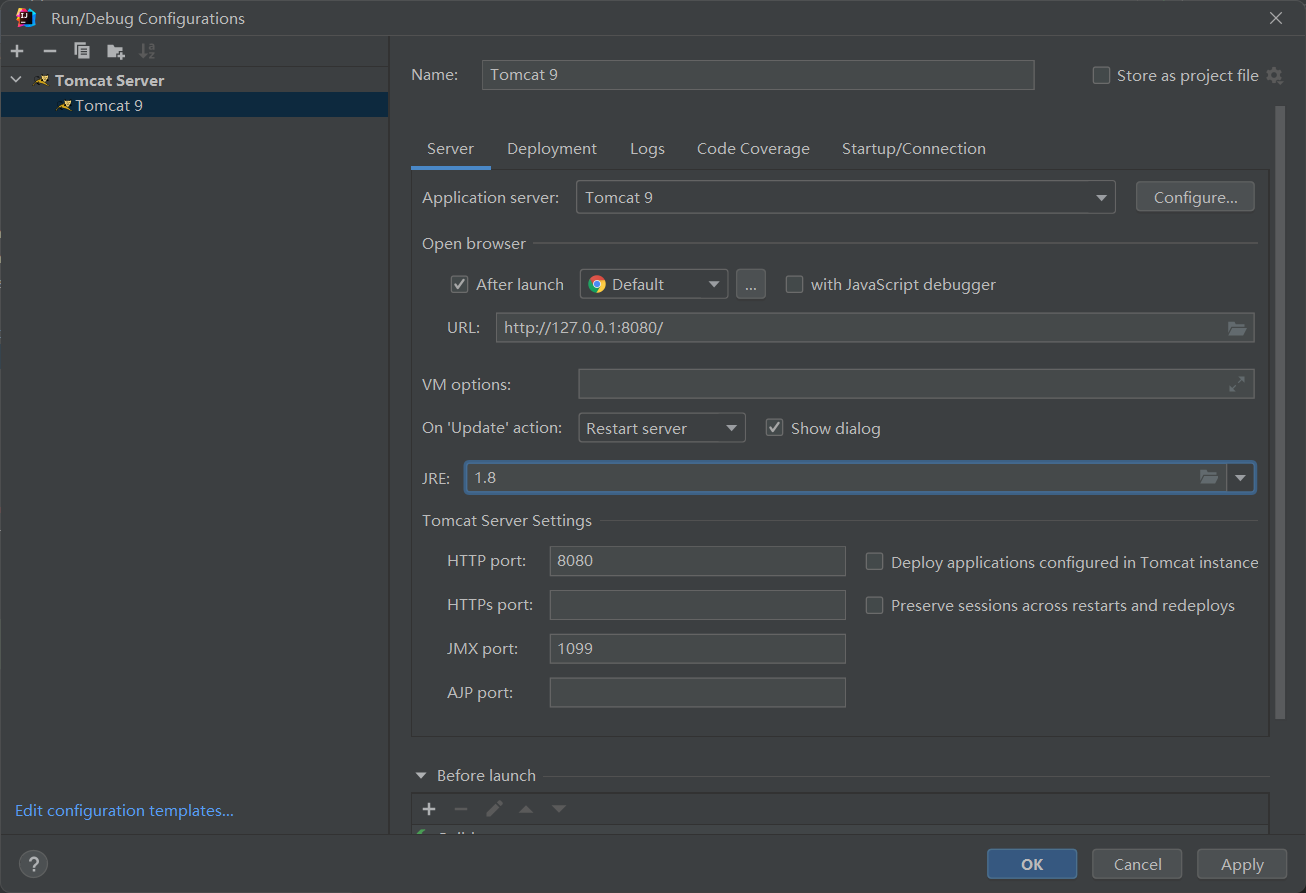Viewport: 1306px width, 893px height.
Task: Enable with JavaScript debugger checkbox
Action: (x=794, y=285)
